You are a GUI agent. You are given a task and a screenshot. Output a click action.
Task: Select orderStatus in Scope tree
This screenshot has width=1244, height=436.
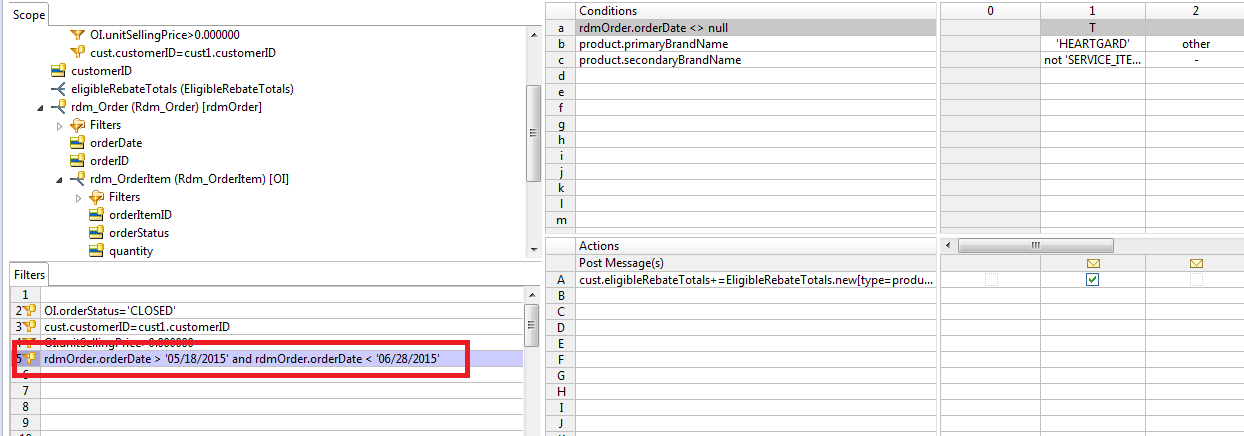point(139,233)
